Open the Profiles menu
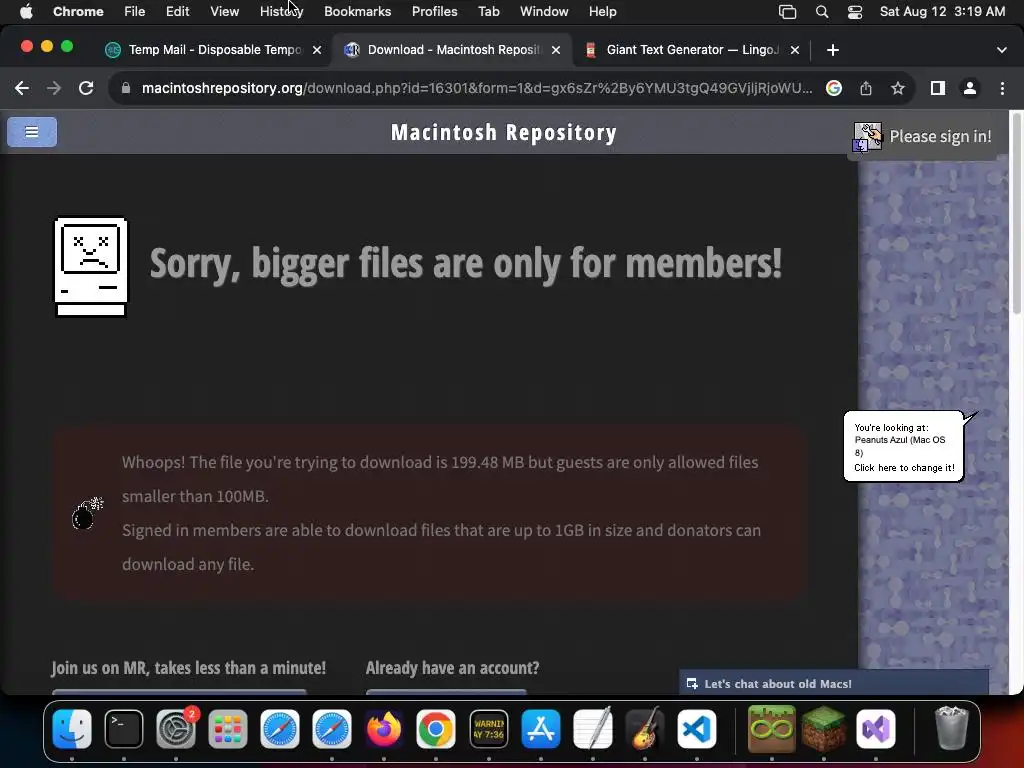 click(434, 12)
